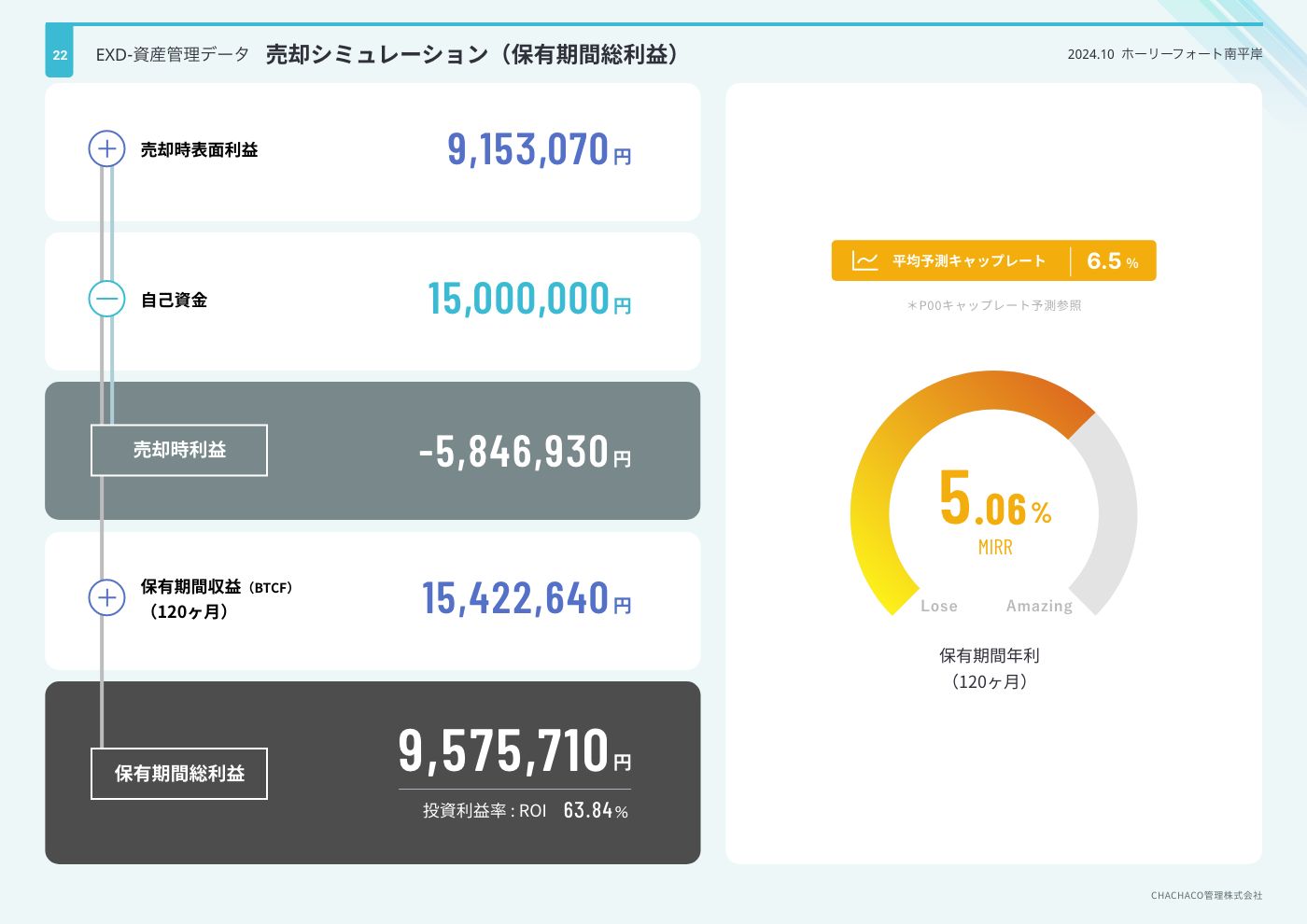Click the 売却時利益 outlined label box

(x=179, y=450)
